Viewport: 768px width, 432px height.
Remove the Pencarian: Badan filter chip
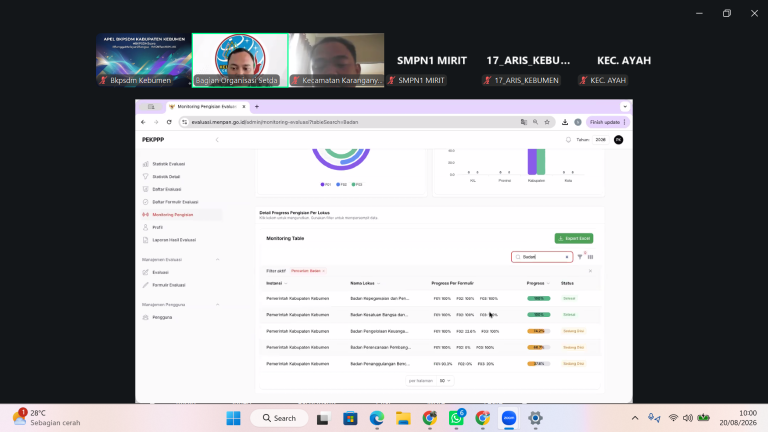point(323,271)
